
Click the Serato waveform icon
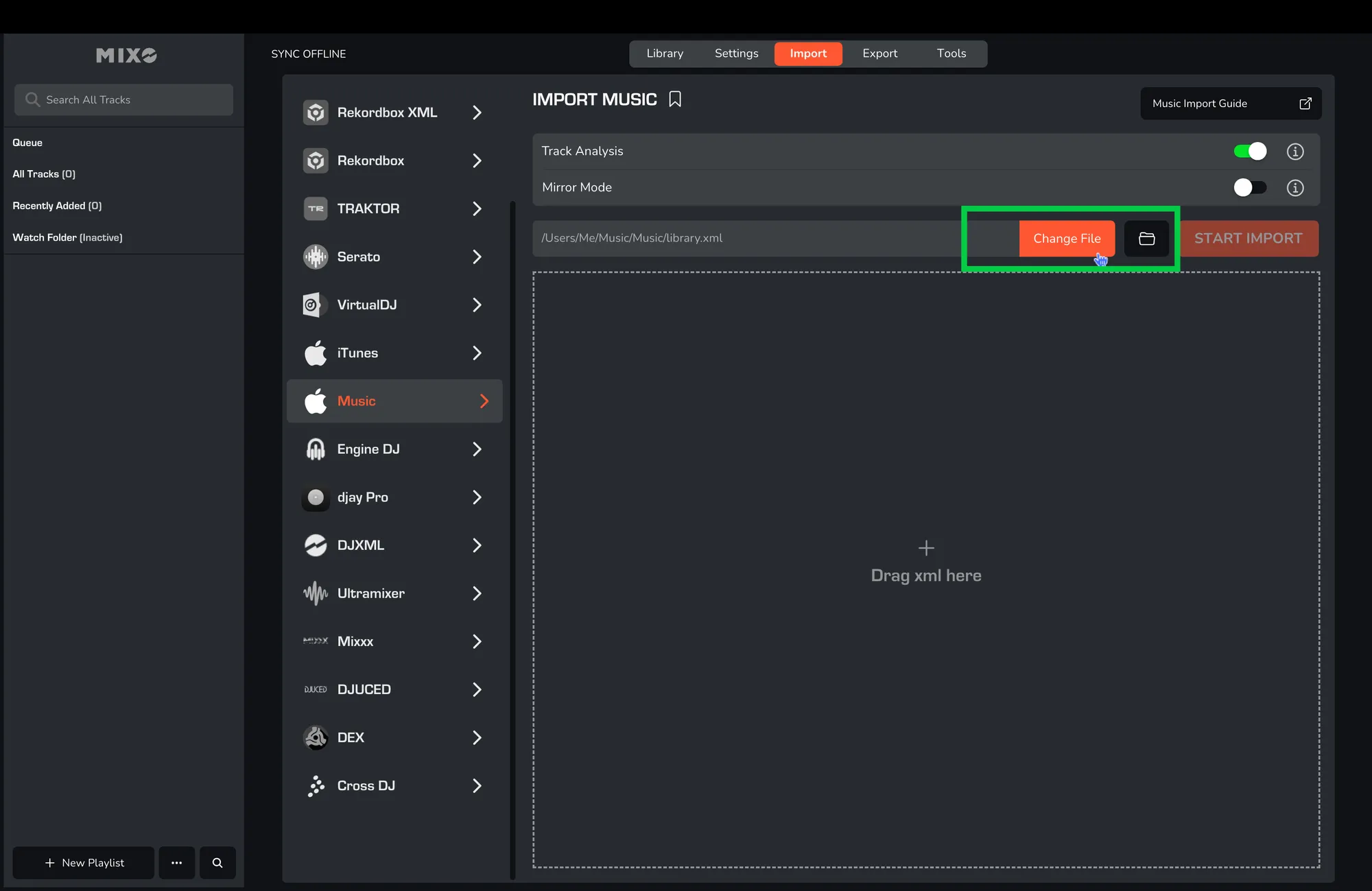(x=316, y=257)
